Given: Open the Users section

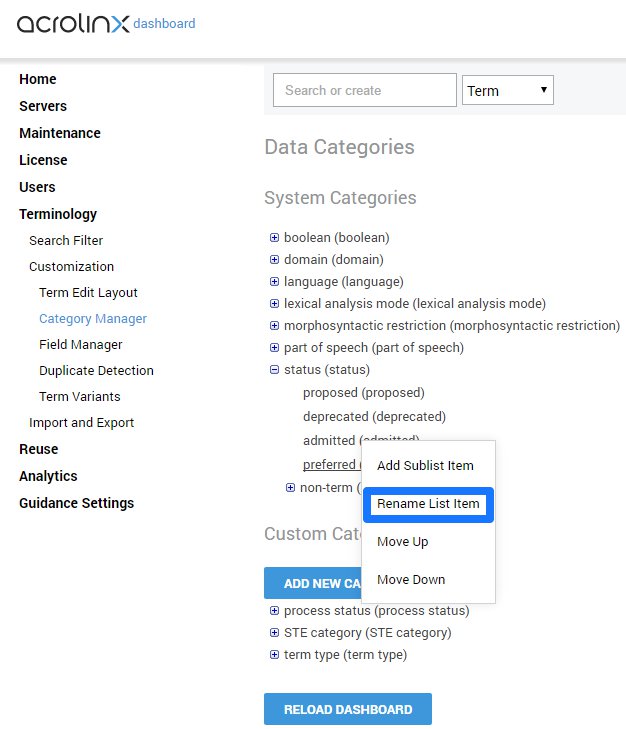Looking at the screenshot, I should click(37, 187).
